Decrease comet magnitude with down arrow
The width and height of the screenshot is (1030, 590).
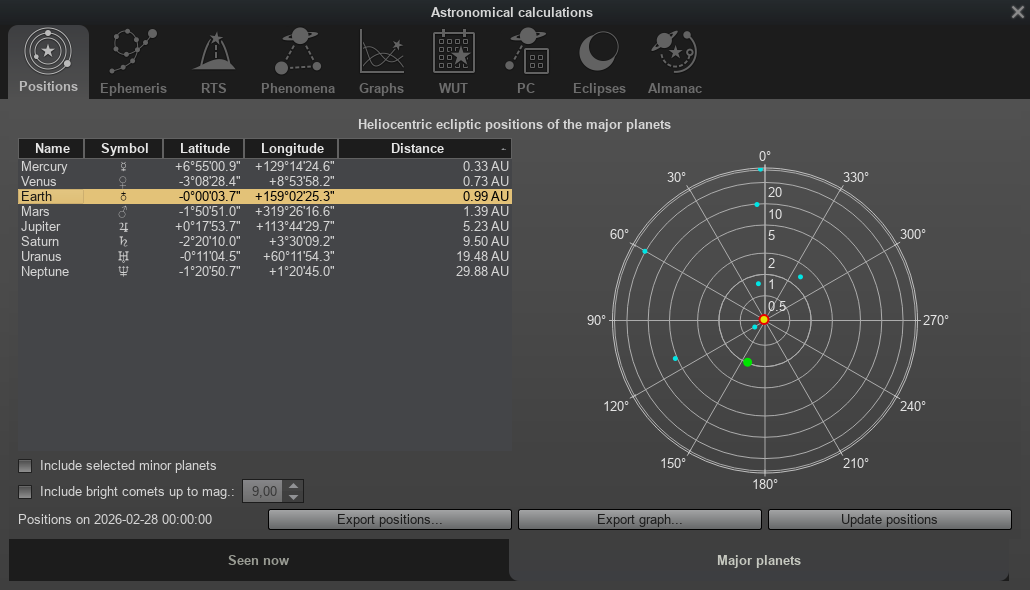tap(293, 497)
